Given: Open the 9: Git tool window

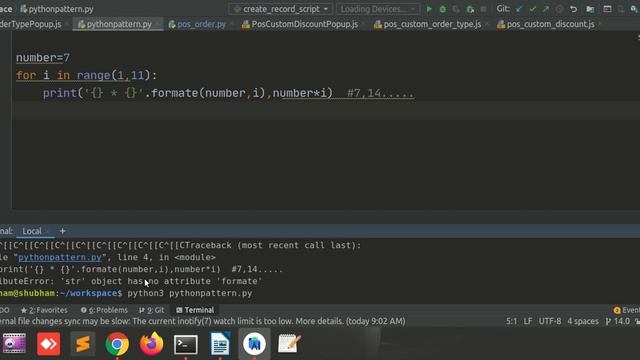Looking at the screenshot, I should coord(152,310).
